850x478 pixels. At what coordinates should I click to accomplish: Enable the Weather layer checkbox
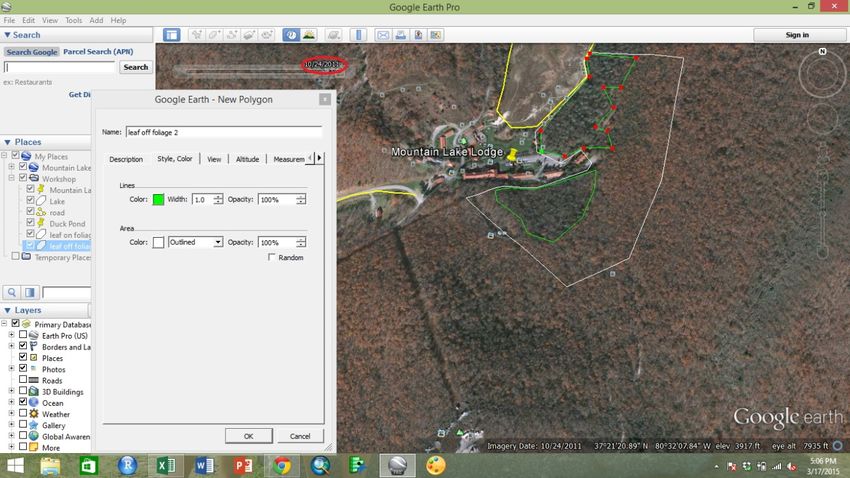pos(23,413)
